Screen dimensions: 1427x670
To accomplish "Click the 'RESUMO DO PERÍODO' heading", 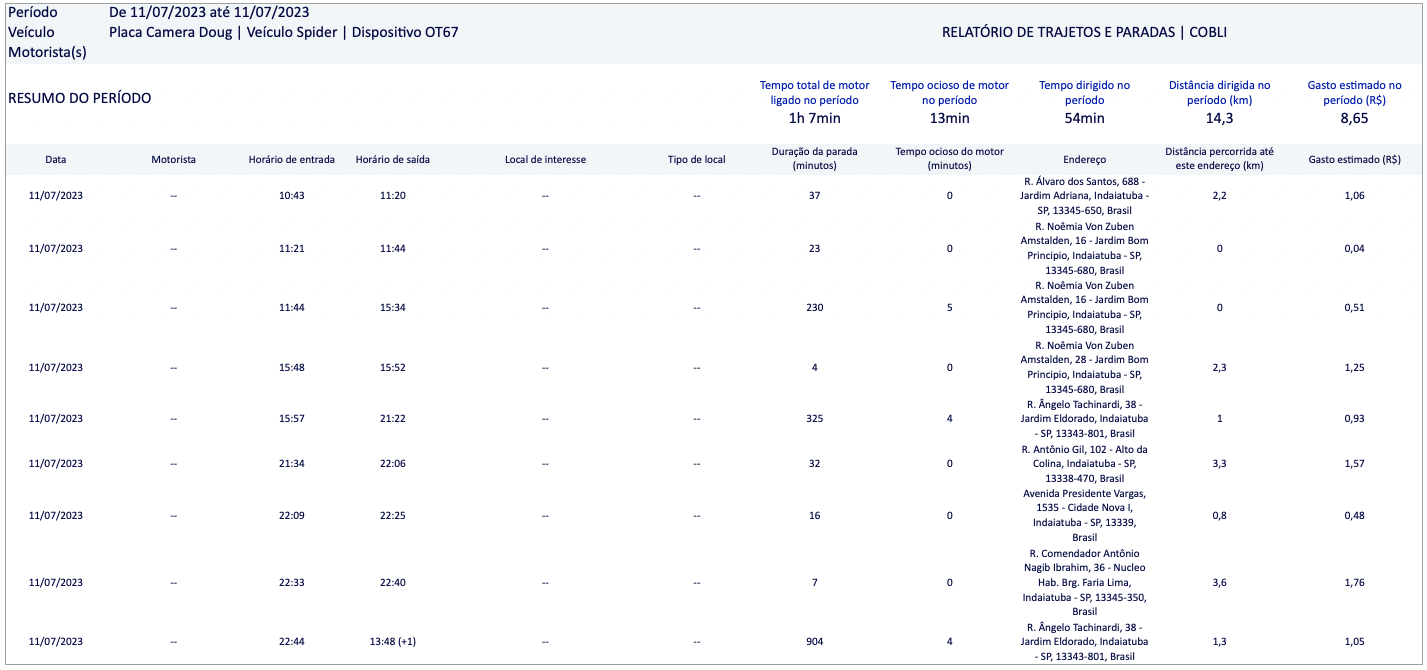I will pos(80,98).
